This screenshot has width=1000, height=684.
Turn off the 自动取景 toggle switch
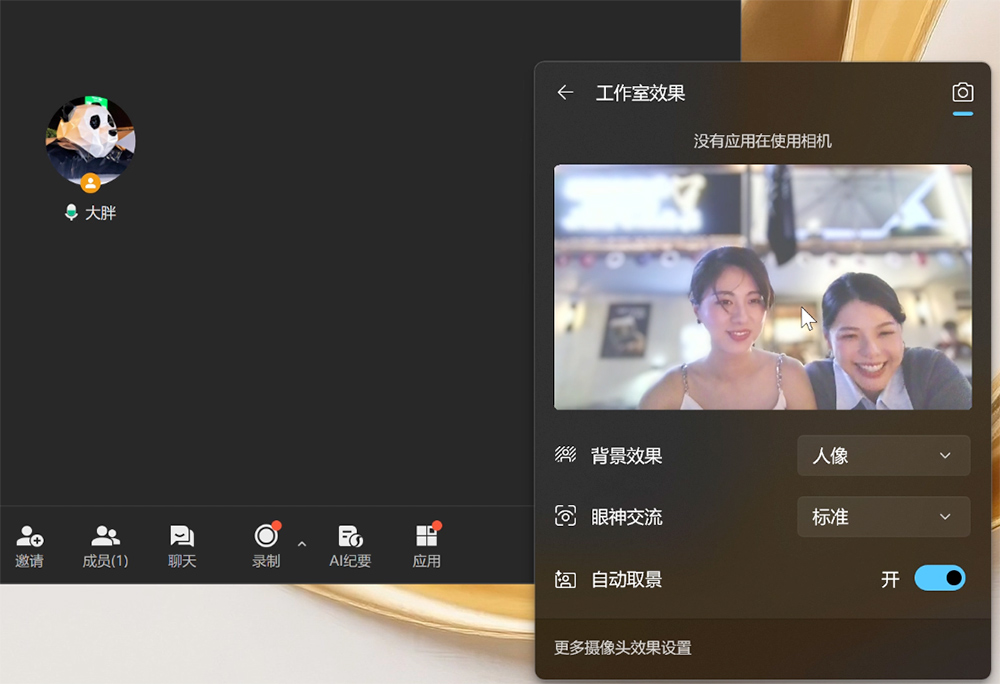(x=939, y=578)
